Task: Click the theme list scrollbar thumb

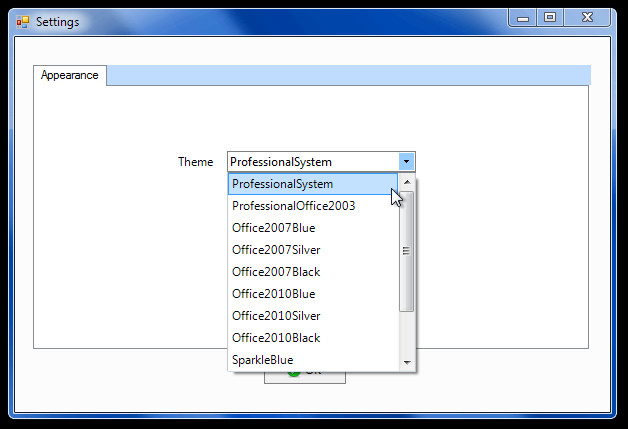Action: pyautogui.click(x=407, y=251)
